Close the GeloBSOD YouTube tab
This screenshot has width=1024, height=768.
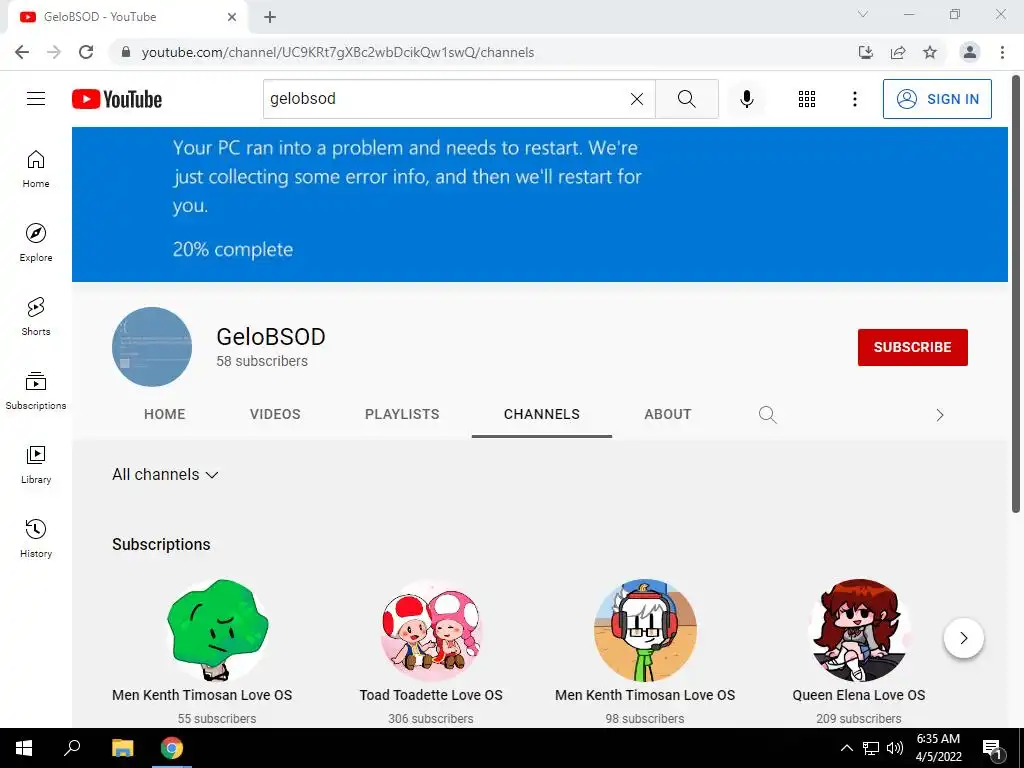232,17
